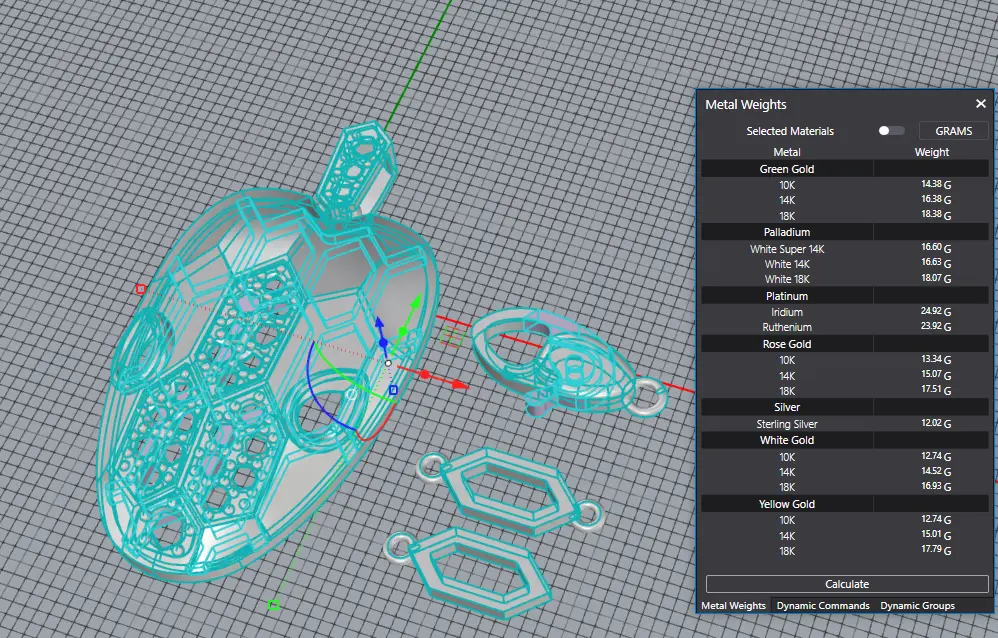998x638 pixels.
Task: Switch to the Dynamic Commands tab
Action: (823, 605)
